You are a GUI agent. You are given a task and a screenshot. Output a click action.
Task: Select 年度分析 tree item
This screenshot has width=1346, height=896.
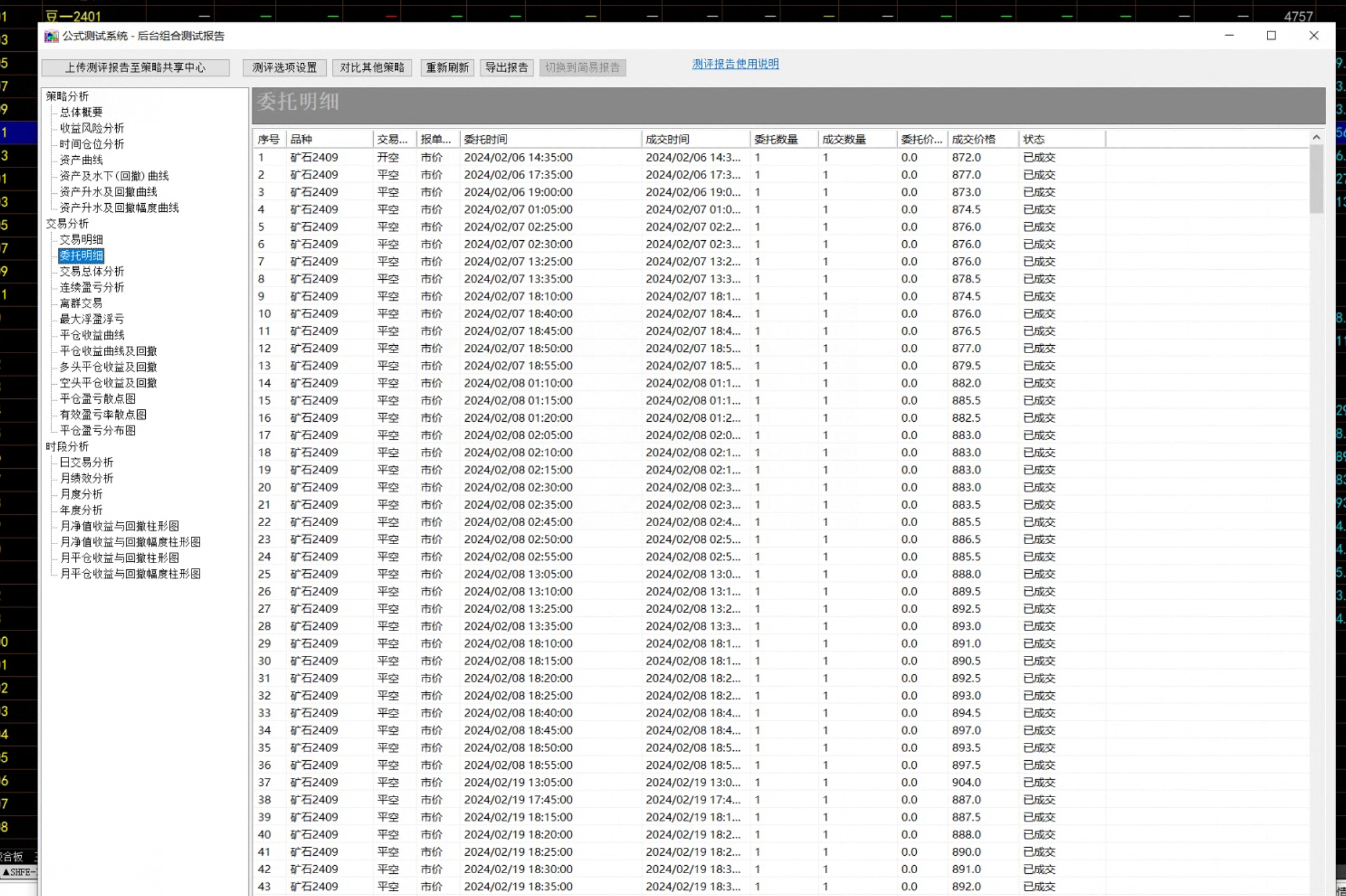pyautogui.click(x=81, y=511)
